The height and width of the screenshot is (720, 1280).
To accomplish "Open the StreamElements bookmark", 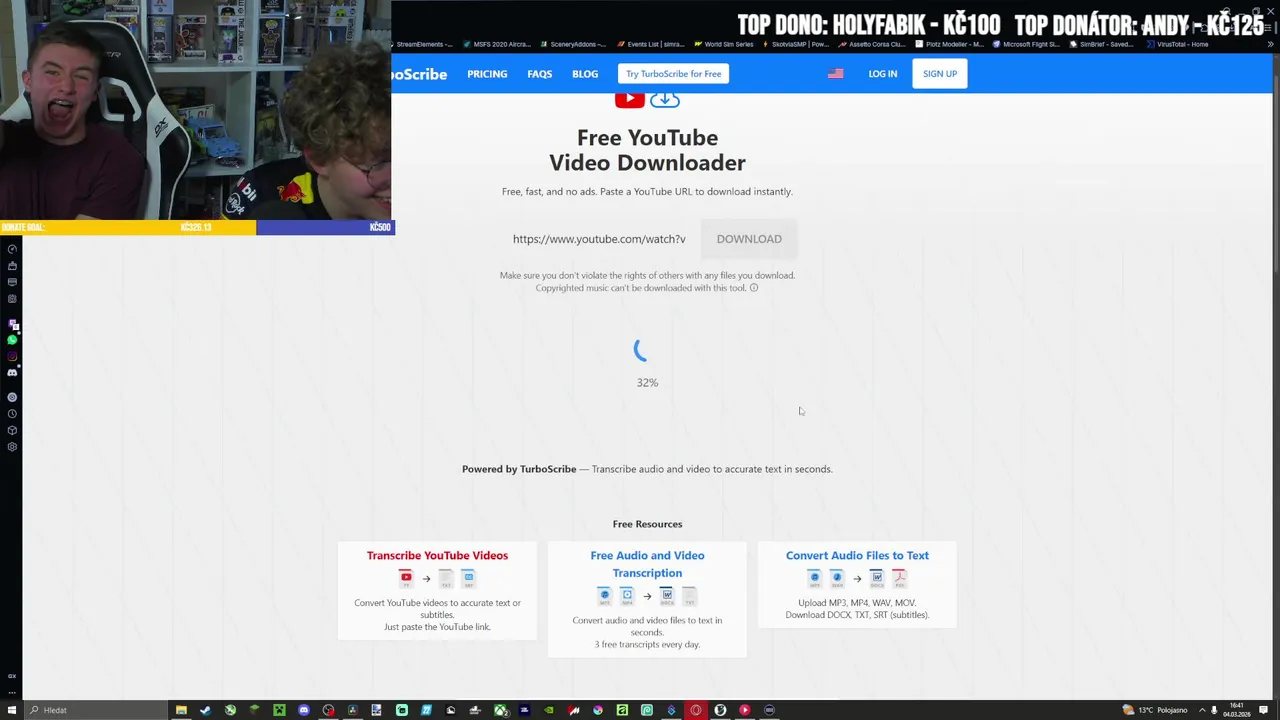I will point(424,44).
